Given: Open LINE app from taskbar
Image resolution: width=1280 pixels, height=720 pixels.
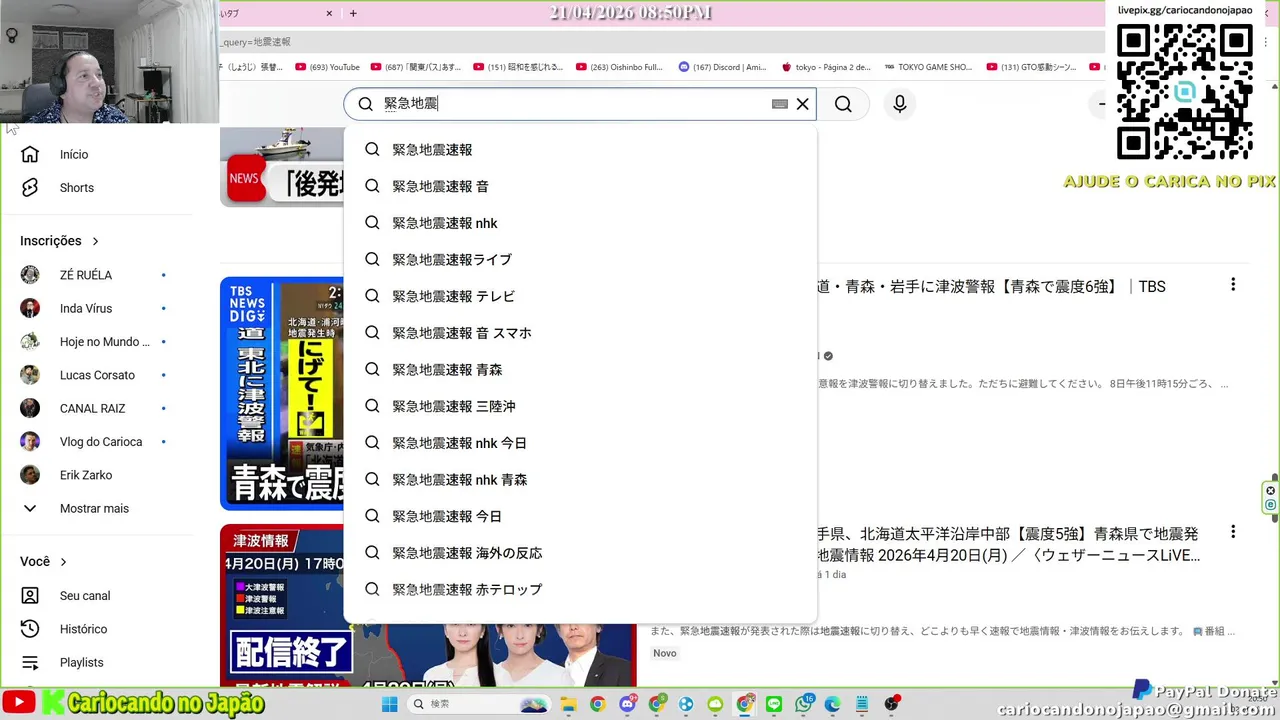Looking at the screenshot, I should (774, 704).
